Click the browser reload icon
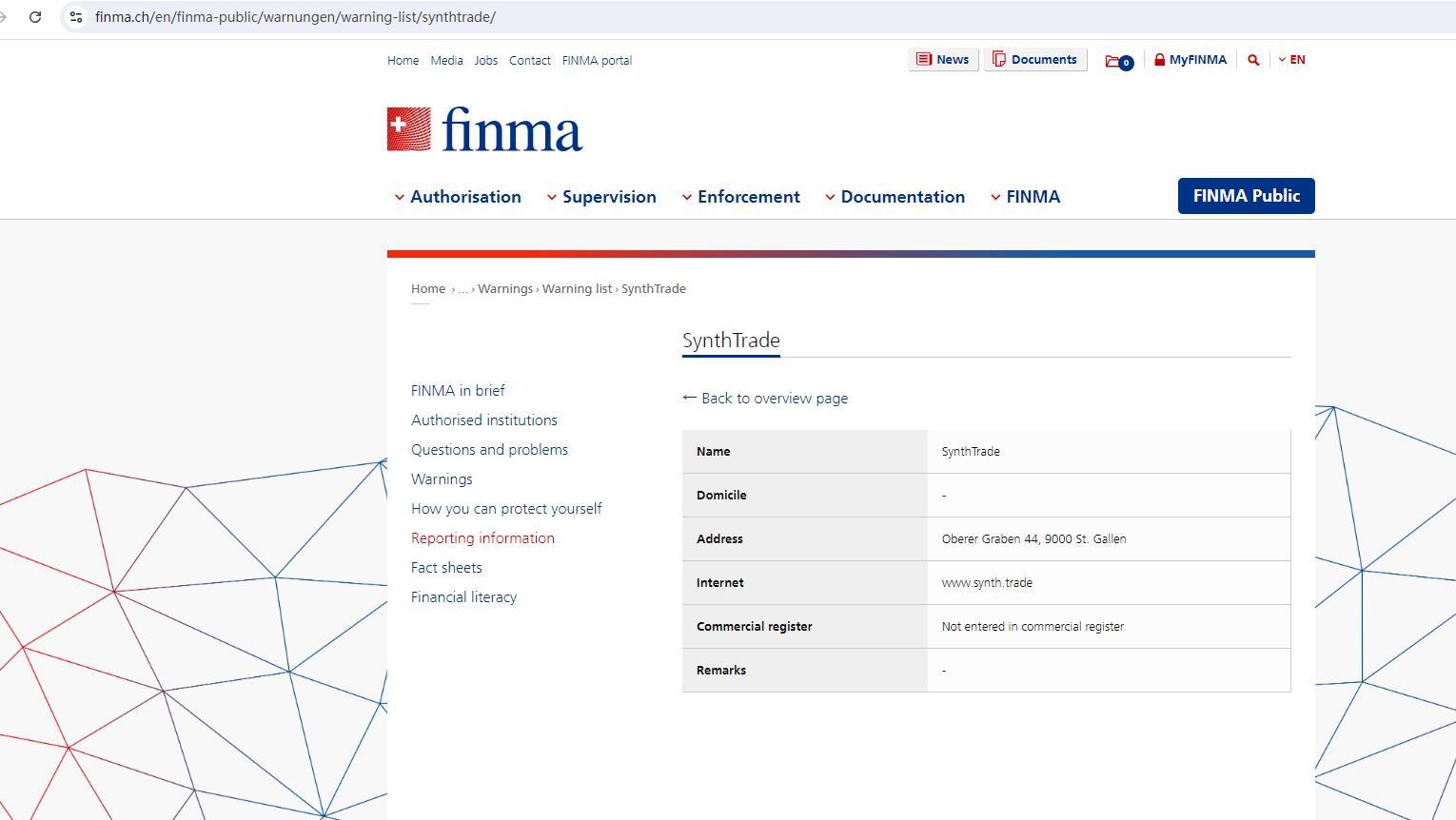This screenshot has width=1456, height=820. (35, 17)
